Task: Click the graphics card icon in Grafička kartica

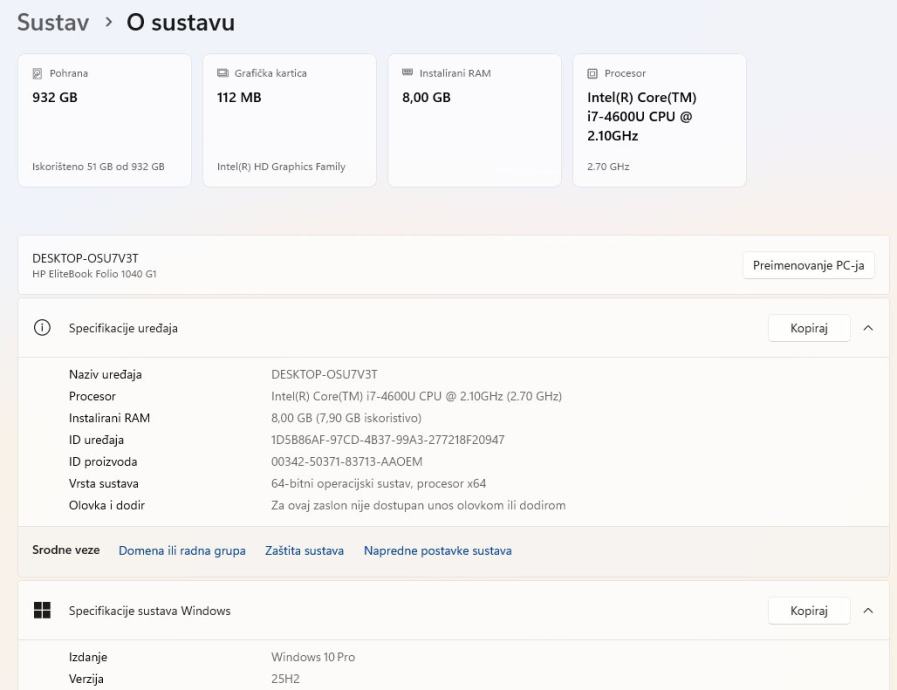Action: (x=222, y=73)
